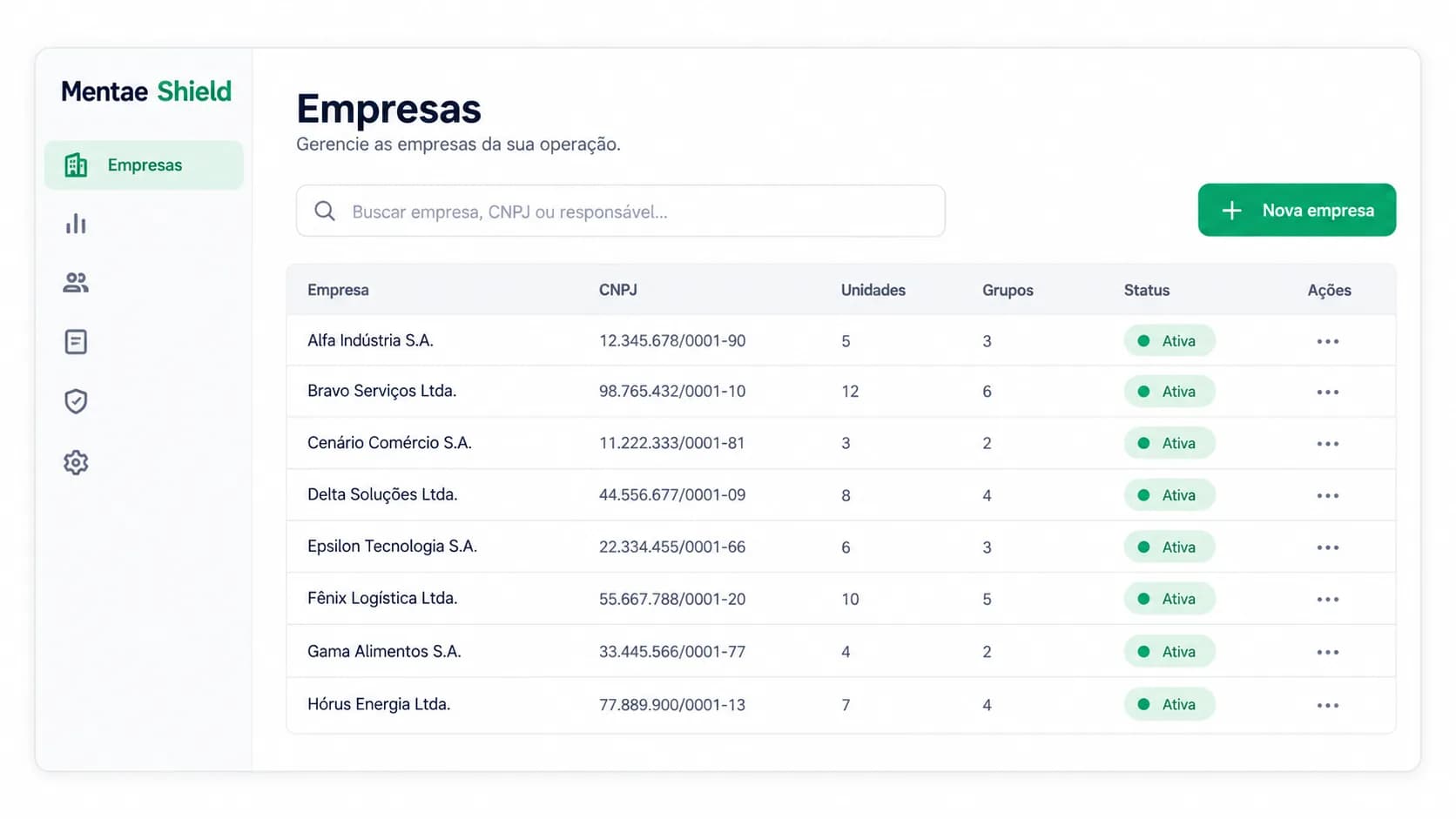
Task: Select the Cenário Comércio S.A. company name
Action: coord(389,442)
